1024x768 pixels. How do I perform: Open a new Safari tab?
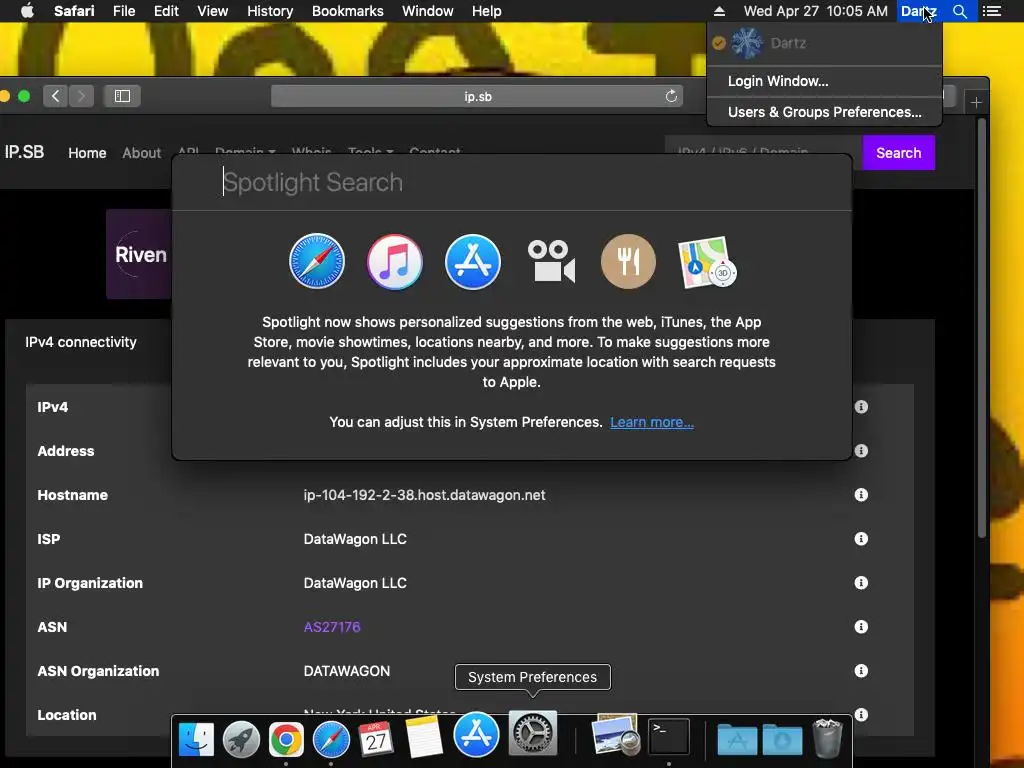(976, 103)
